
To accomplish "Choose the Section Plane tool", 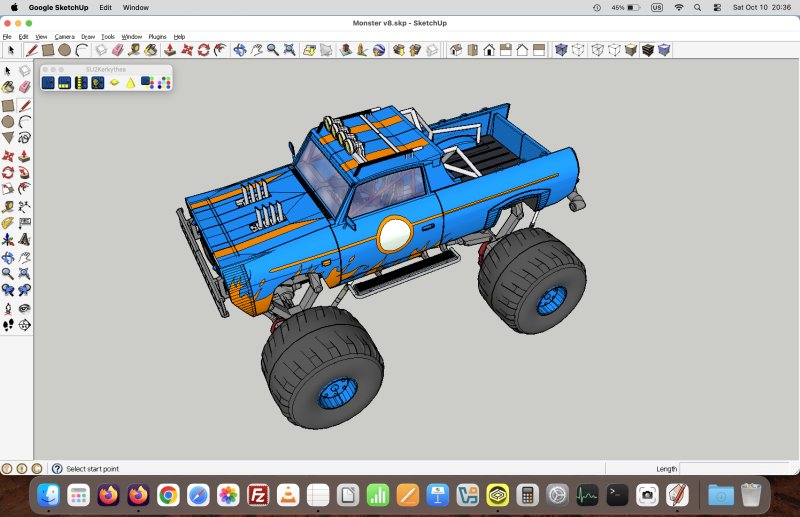I will coord(24,325).
